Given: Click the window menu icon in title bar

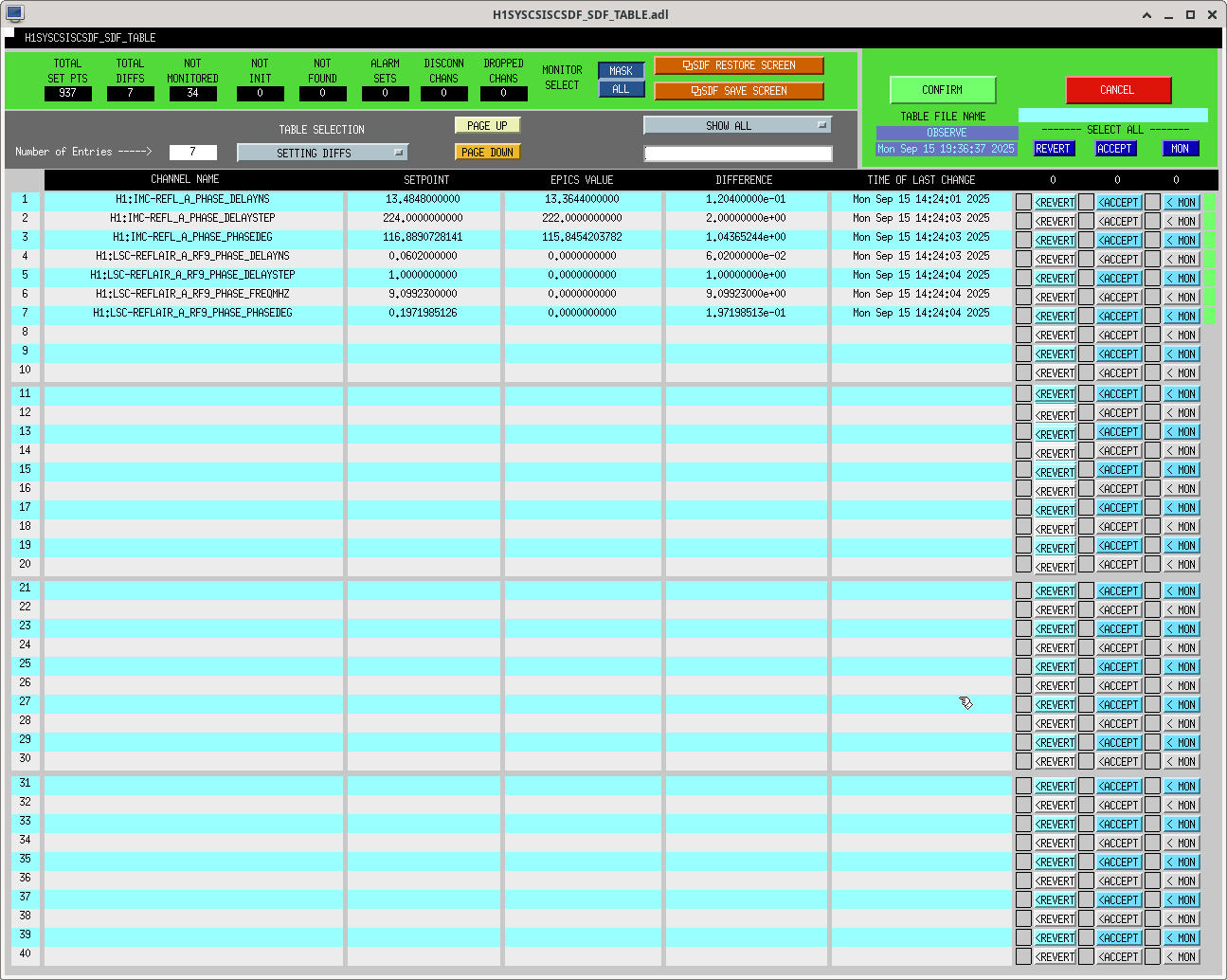Looking at the screenshot, I should click(x=14, y=14).
